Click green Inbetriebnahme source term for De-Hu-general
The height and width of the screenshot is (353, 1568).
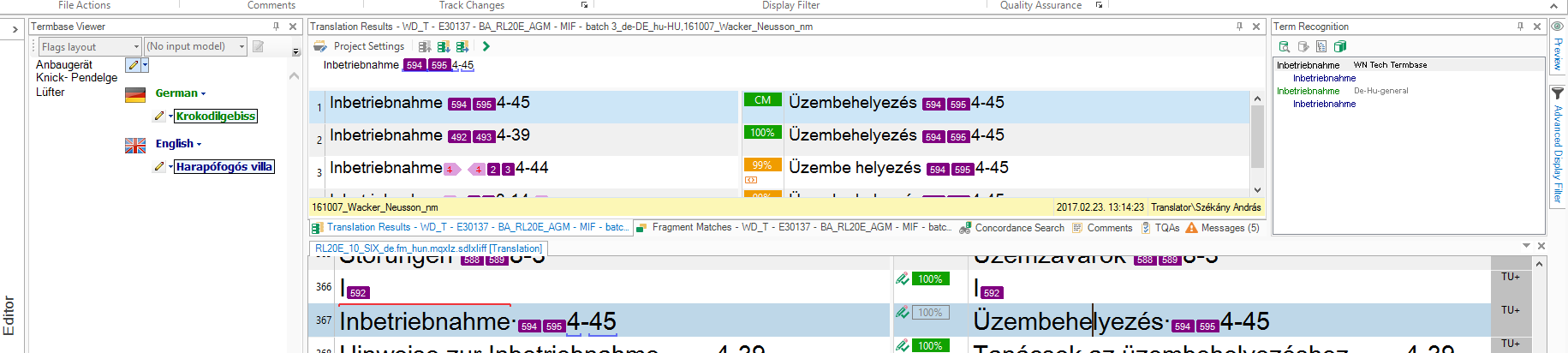pos(1308,91)
